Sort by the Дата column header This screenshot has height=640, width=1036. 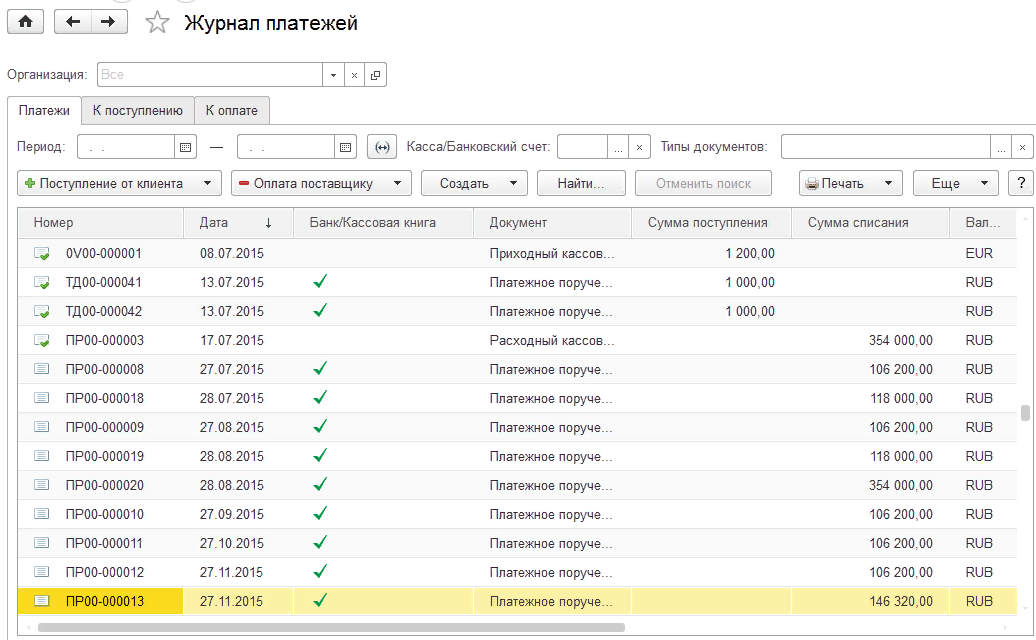click(238, 222)
